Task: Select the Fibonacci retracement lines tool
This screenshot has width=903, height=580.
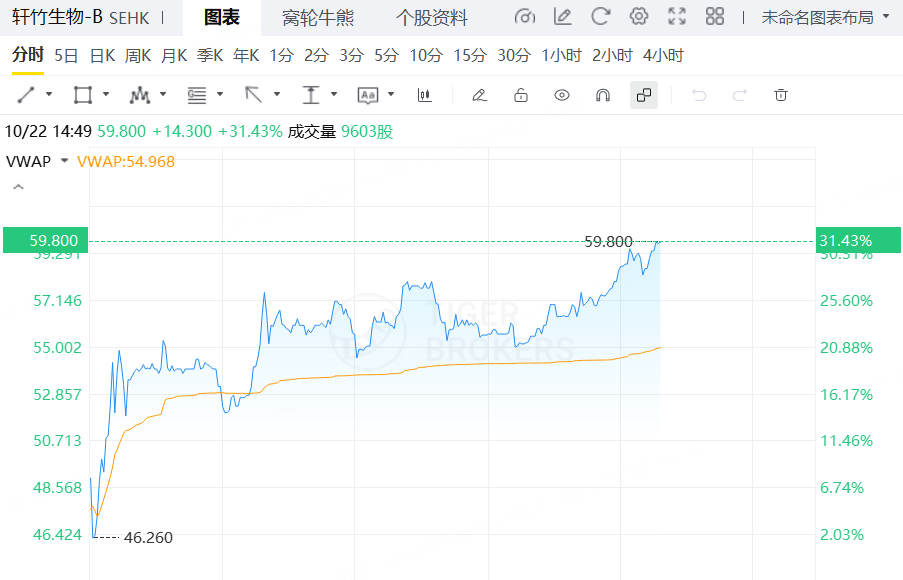Action: click(x=196, y=94)
